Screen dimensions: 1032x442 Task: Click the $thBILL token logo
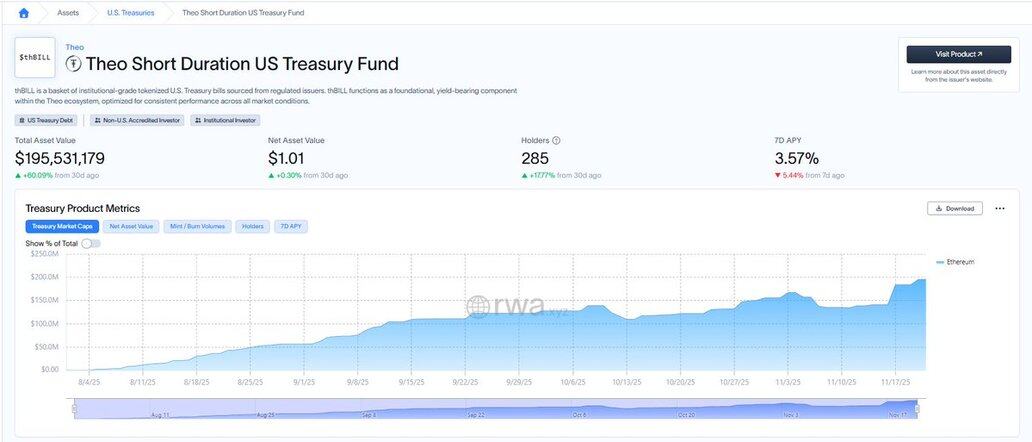36,58
